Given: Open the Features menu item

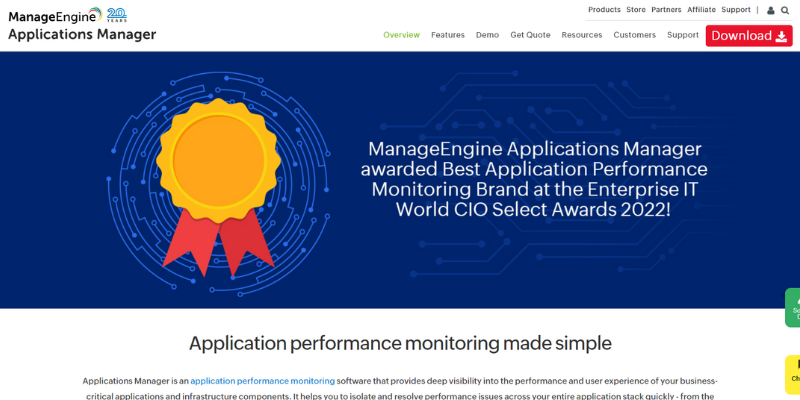Looking at the screenshot, I should (x=447, y=35).
